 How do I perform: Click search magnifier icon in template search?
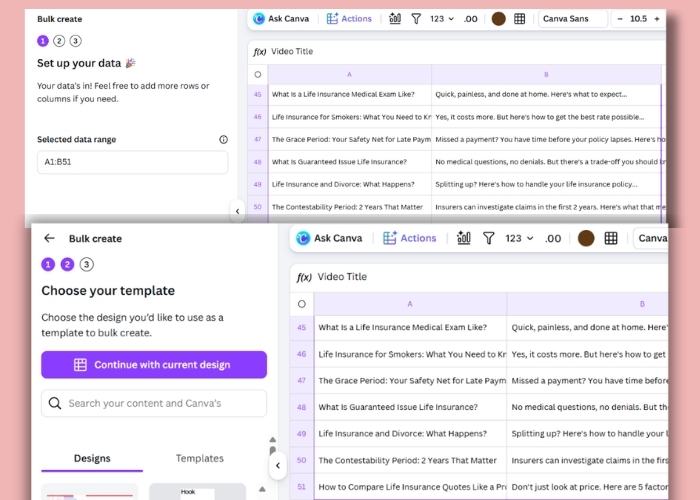point(55,403)
